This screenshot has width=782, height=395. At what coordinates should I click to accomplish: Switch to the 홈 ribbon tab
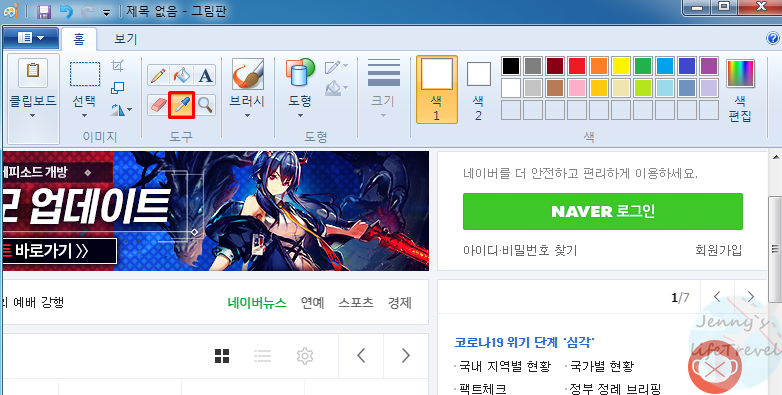pos(79,39)
